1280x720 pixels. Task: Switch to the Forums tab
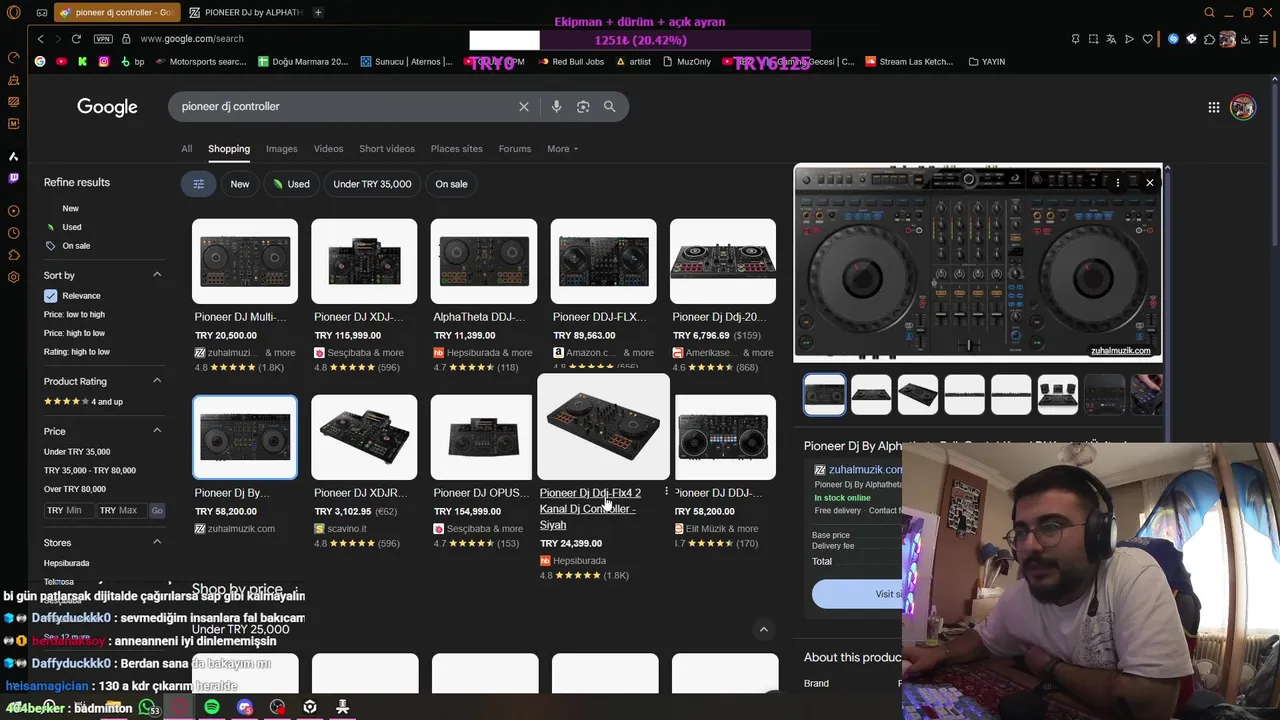515,149
